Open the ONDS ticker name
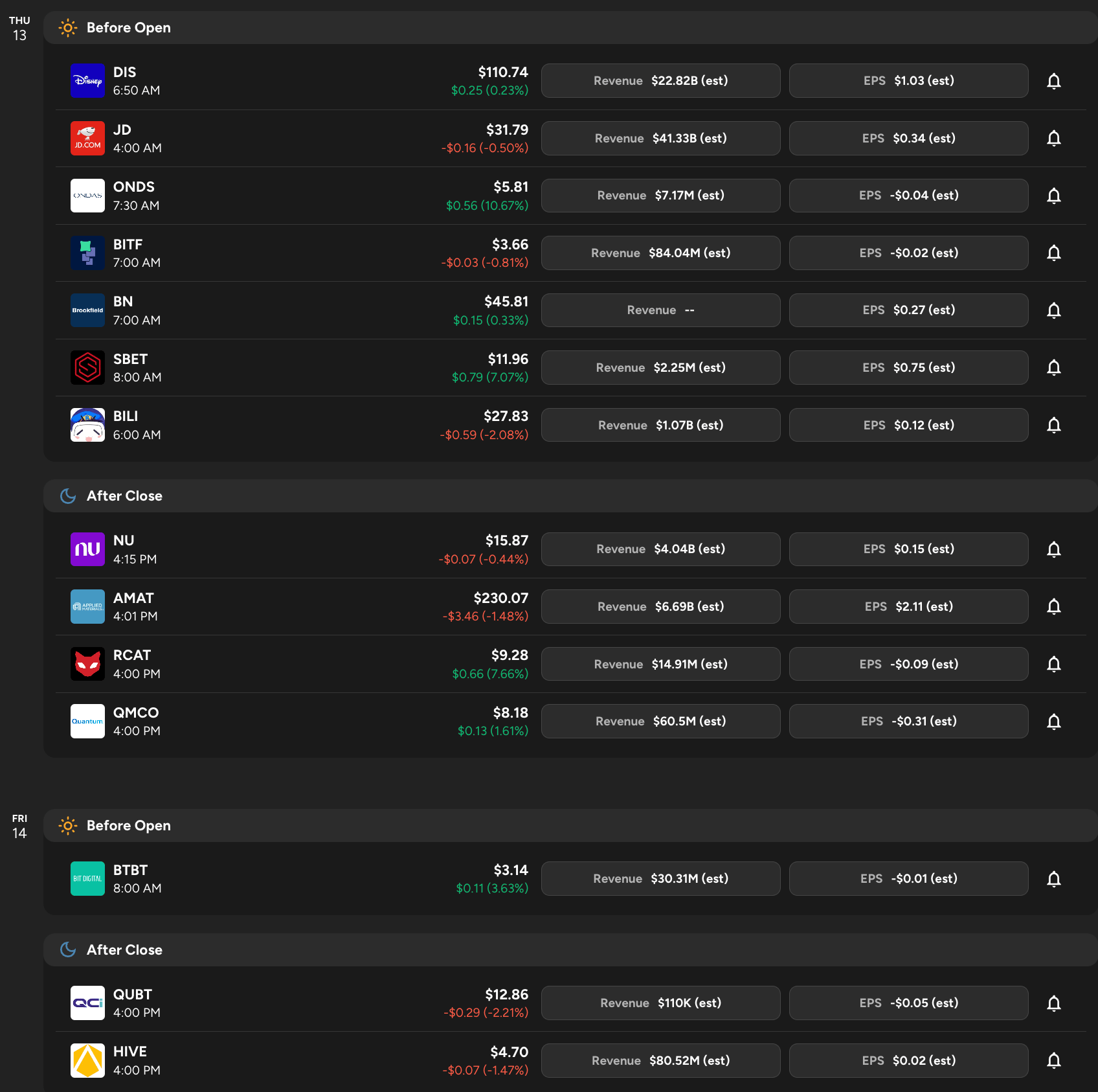The width and height of the screenshot is (1098, 1092). (x=134, y=187)
